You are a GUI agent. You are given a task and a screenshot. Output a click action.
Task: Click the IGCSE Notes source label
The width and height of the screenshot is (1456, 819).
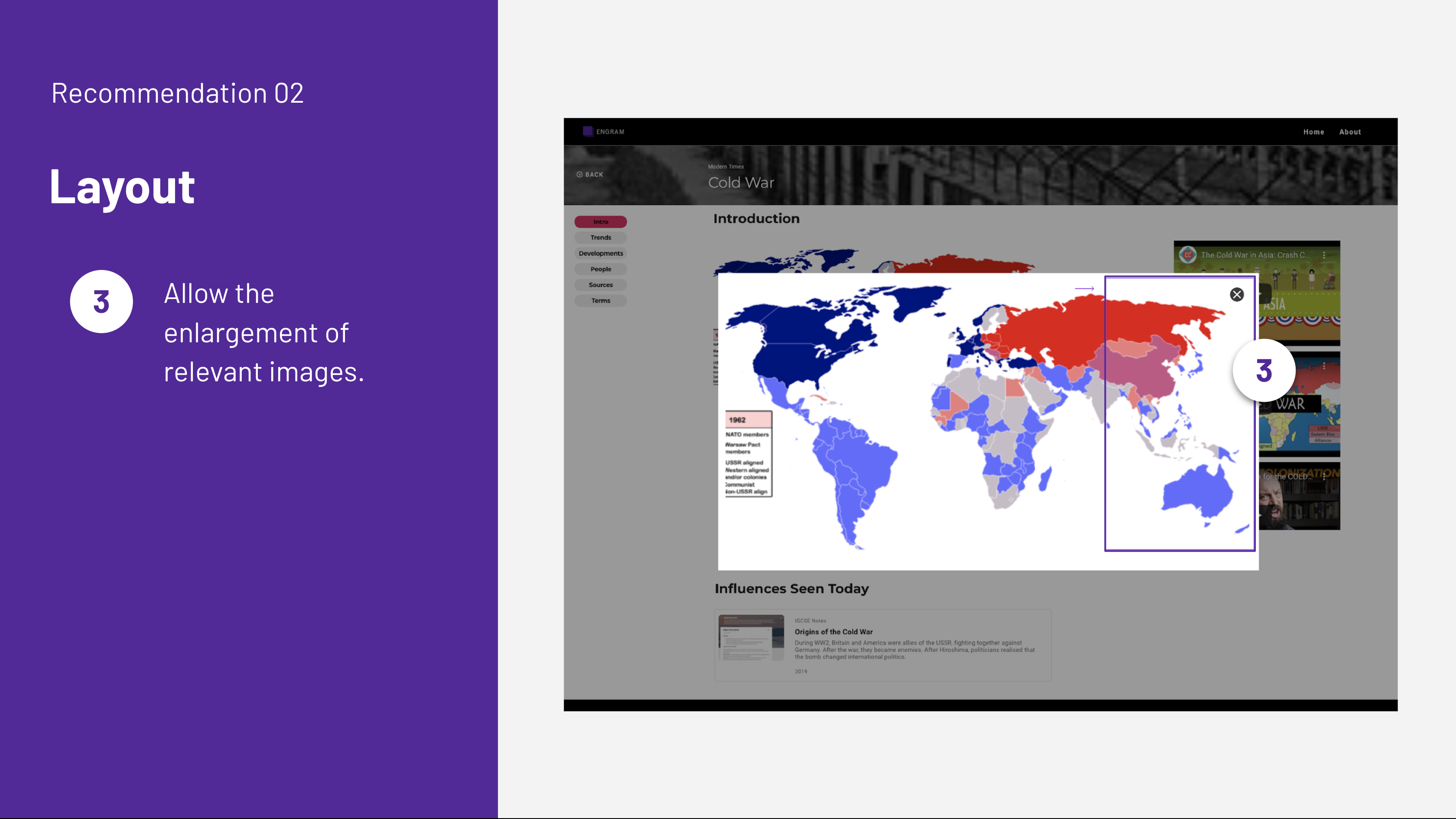point(810,621)
